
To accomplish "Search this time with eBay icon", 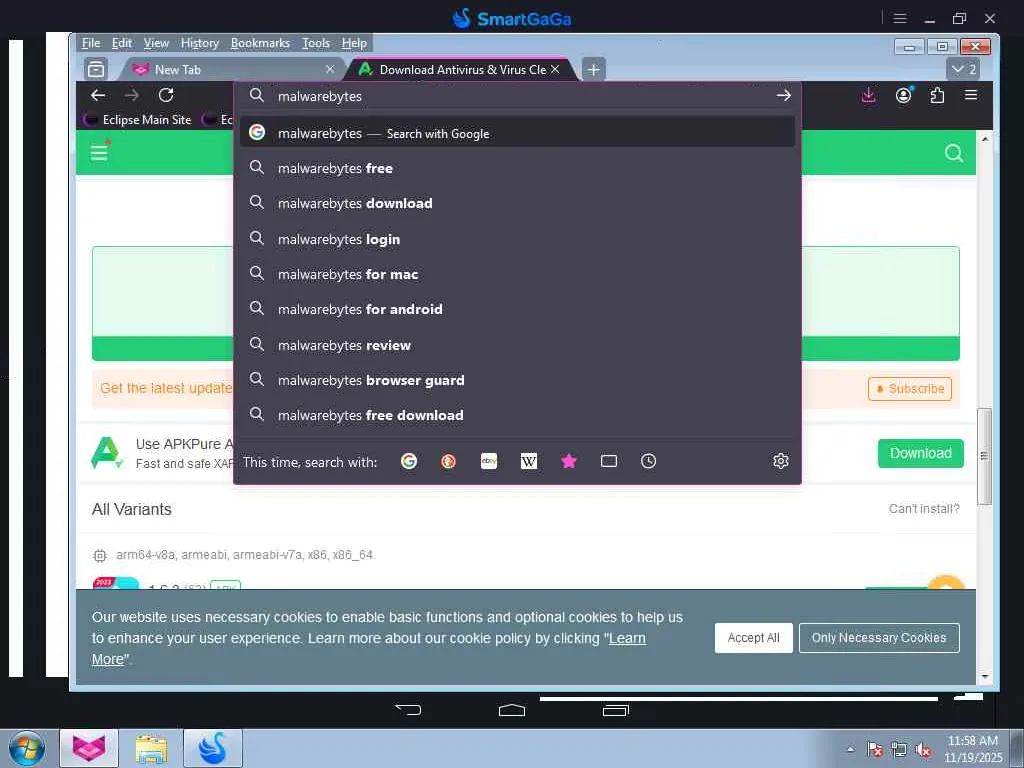I will (x=489, y=462).
